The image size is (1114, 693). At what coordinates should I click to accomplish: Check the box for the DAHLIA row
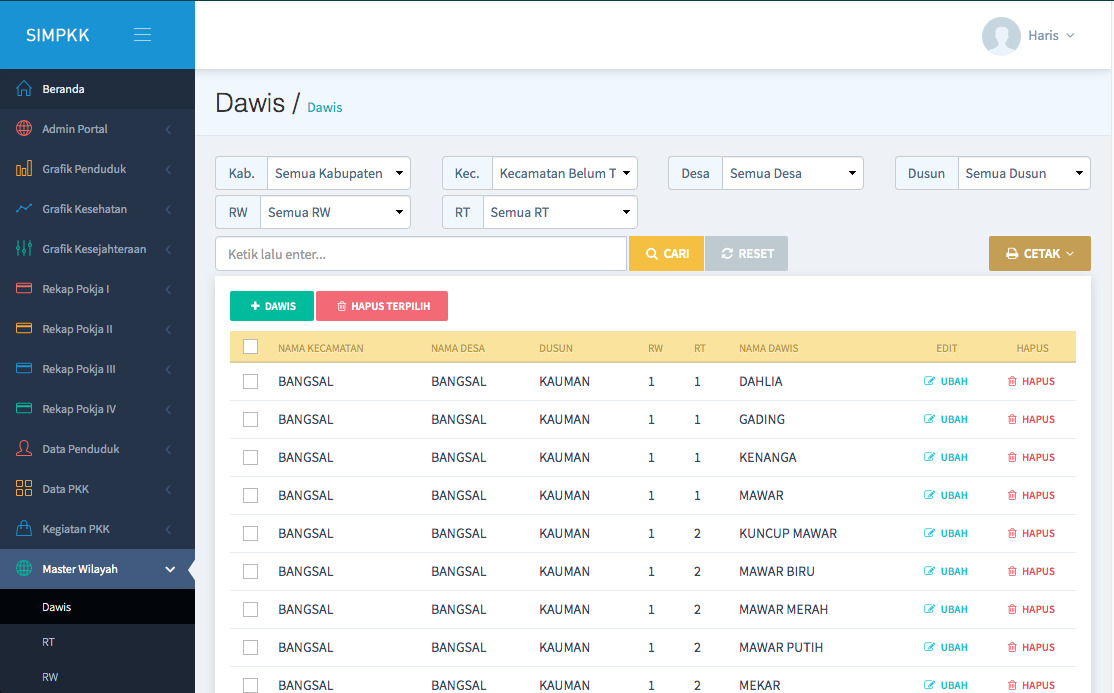(251, 381)
